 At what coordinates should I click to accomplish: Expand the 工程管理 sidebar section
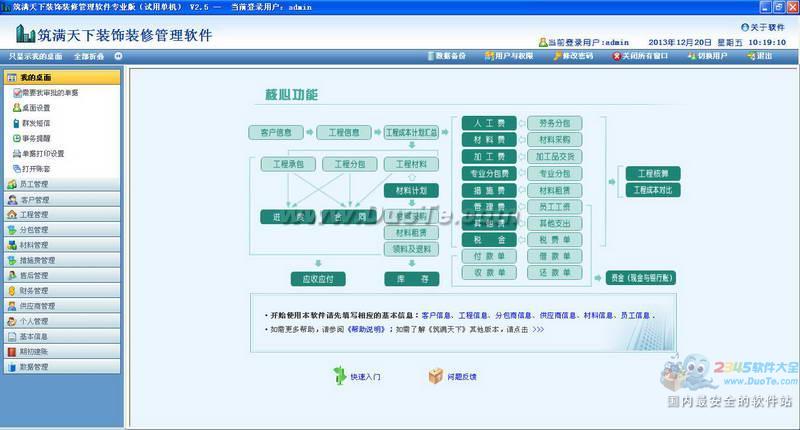(62, 215)
